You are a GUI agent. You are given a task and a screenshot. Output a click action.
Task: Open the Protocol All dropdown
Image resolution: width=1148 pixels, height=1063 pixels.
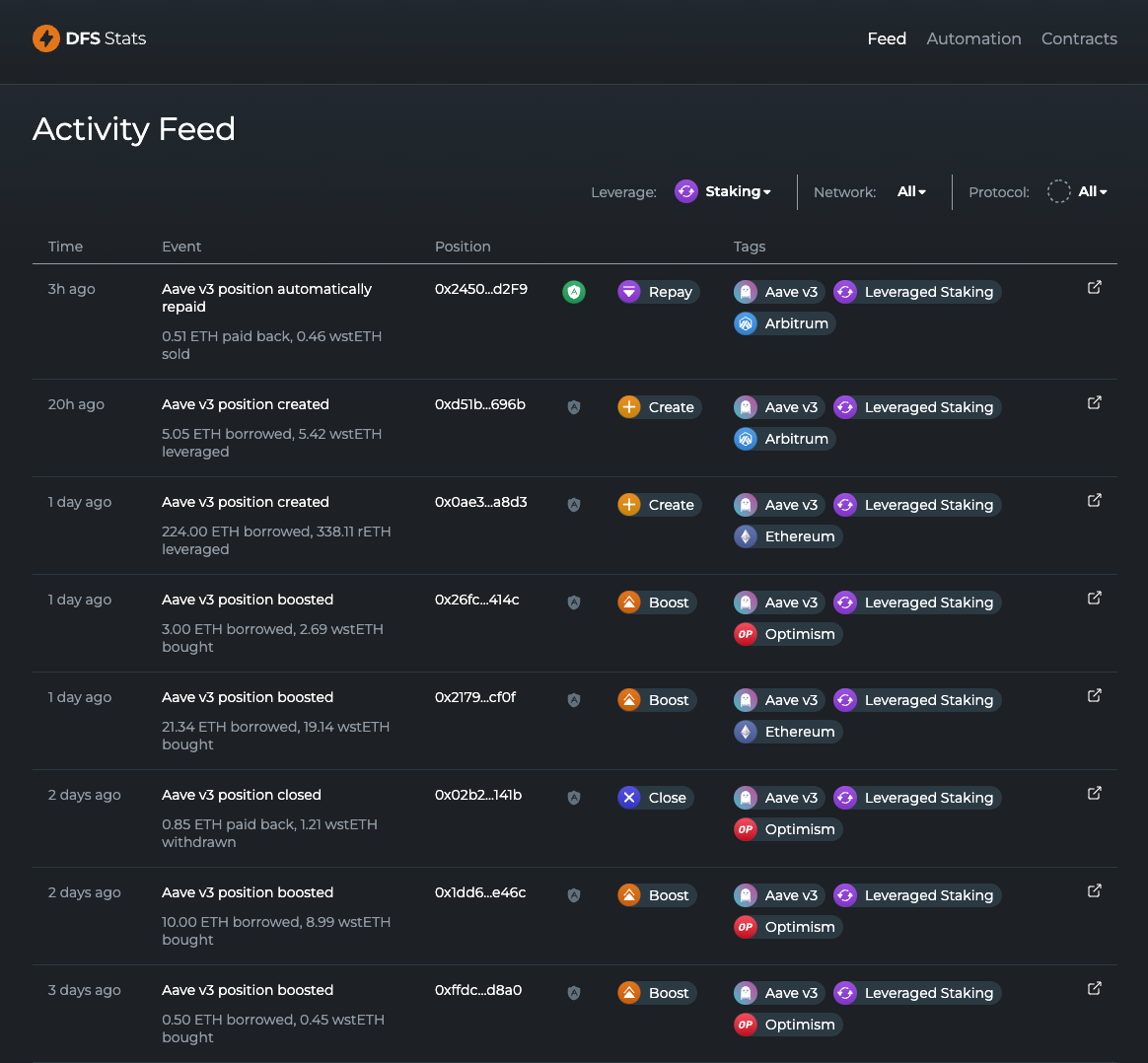1077,192
